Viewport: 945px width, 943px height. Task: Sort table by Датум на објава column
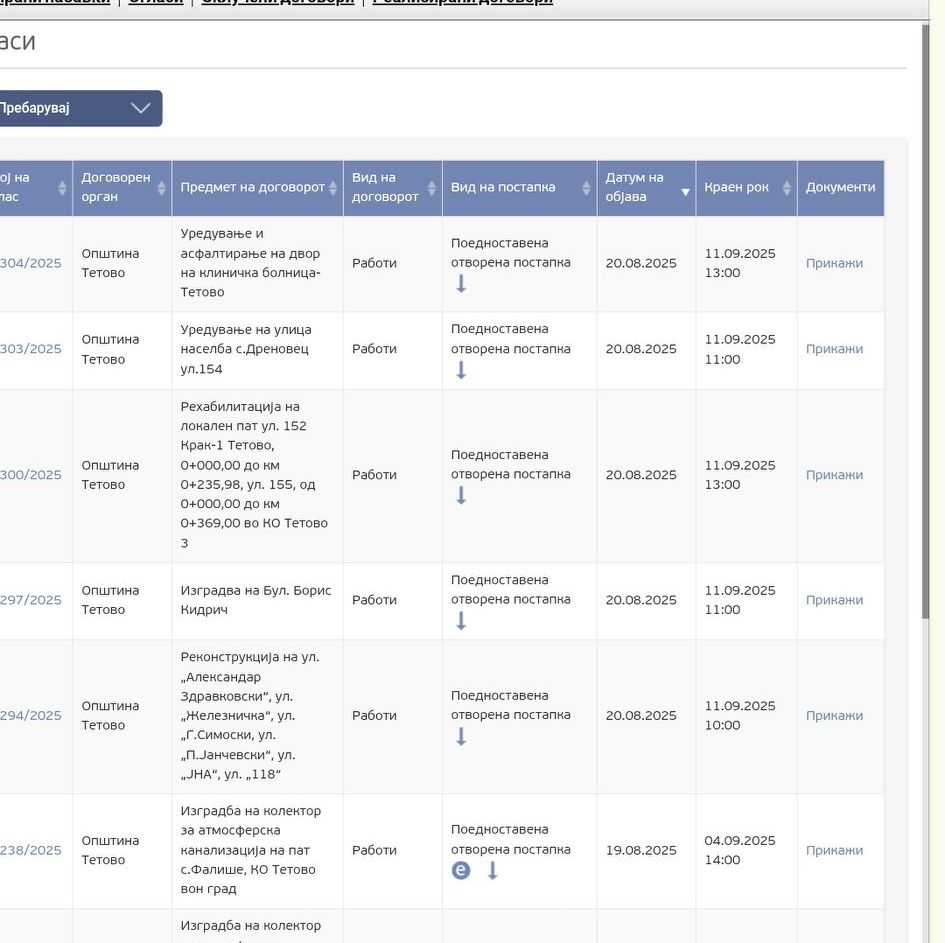coord(646,187)
